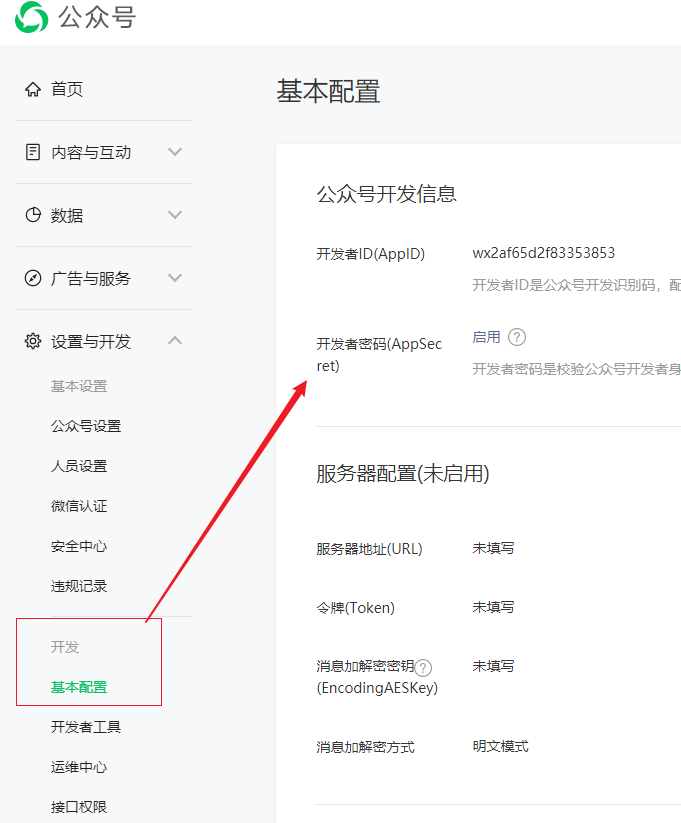Open 安全中心 page
The width and height of the screenshot is (681, 823).
pyautogui.click(x=79, y=546)
